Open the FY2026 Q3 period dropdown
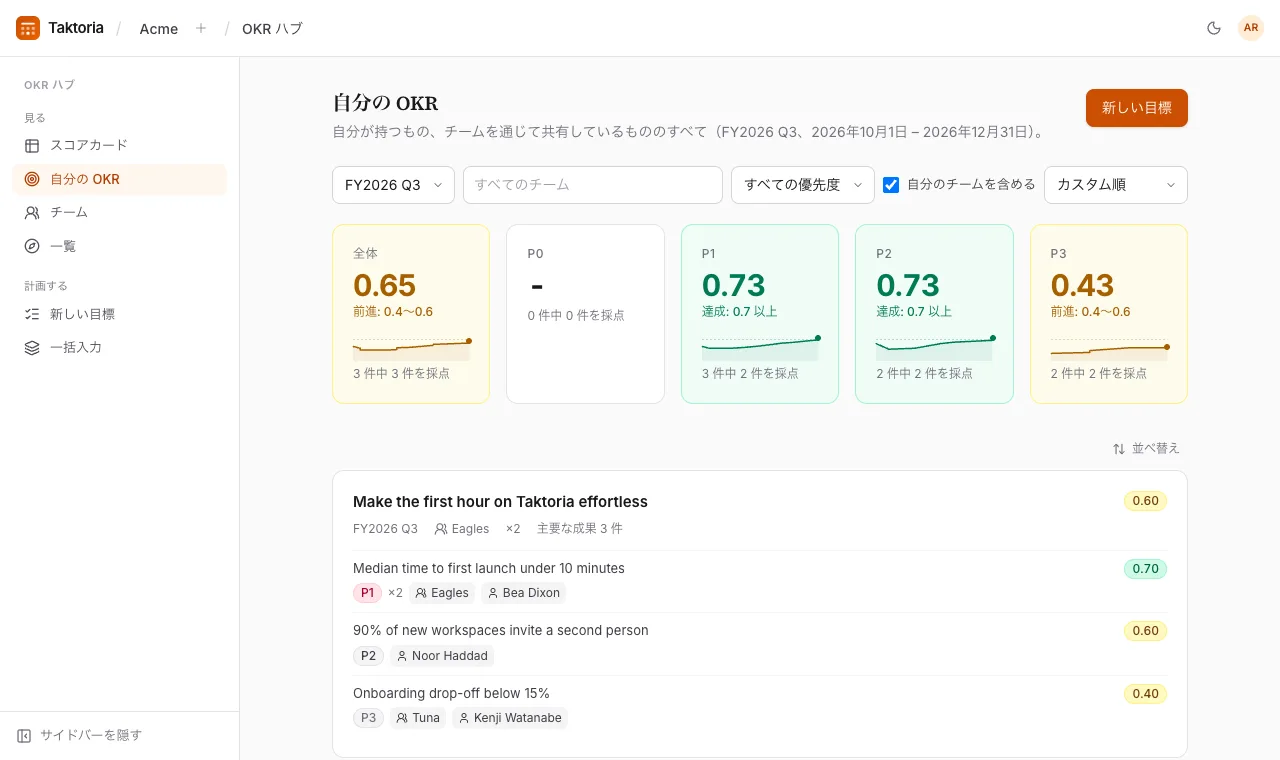The height and width of the screenshot is (760, 1280). click(393, 185)
